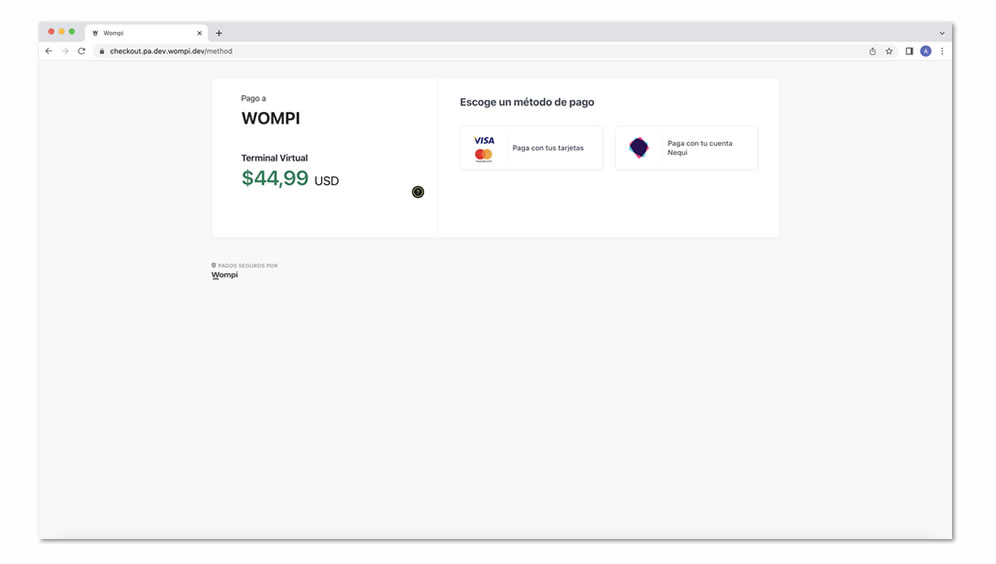Click the Wompi logo in the footer
The width and height of the screenshot is (996, 564).
pyautogui.click(x=225, y=275)
